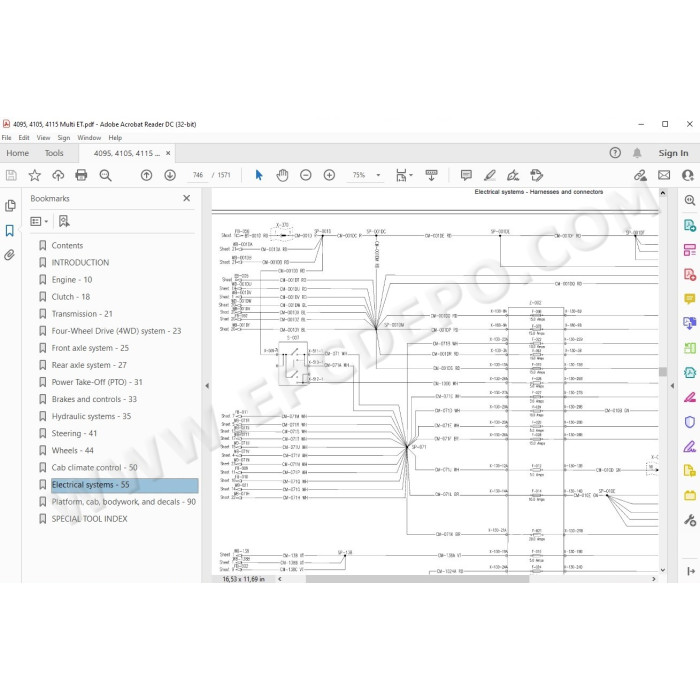Close the 4095, 4105, 4115 document tab
This screenshot has height=700, width=700.
click(168, 153)
